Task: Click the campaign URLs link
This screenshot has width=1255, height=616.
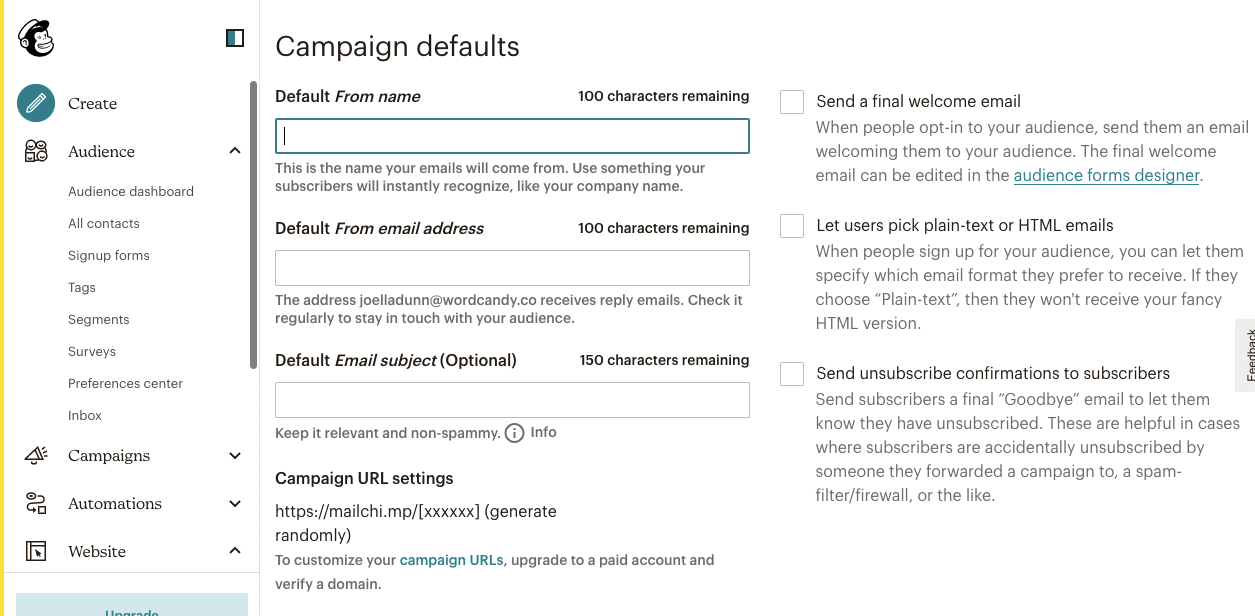Action: tap(451, 560)
